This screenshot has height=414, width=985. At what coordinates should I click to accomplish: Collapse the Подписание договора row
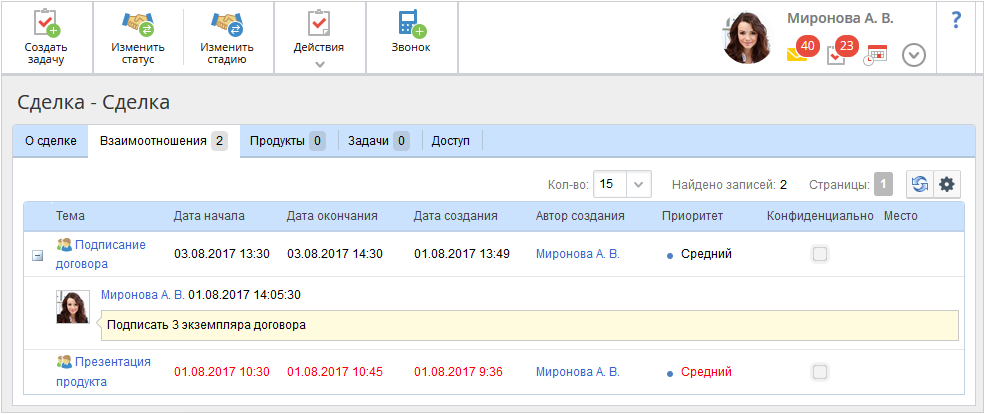click(38, 255)
